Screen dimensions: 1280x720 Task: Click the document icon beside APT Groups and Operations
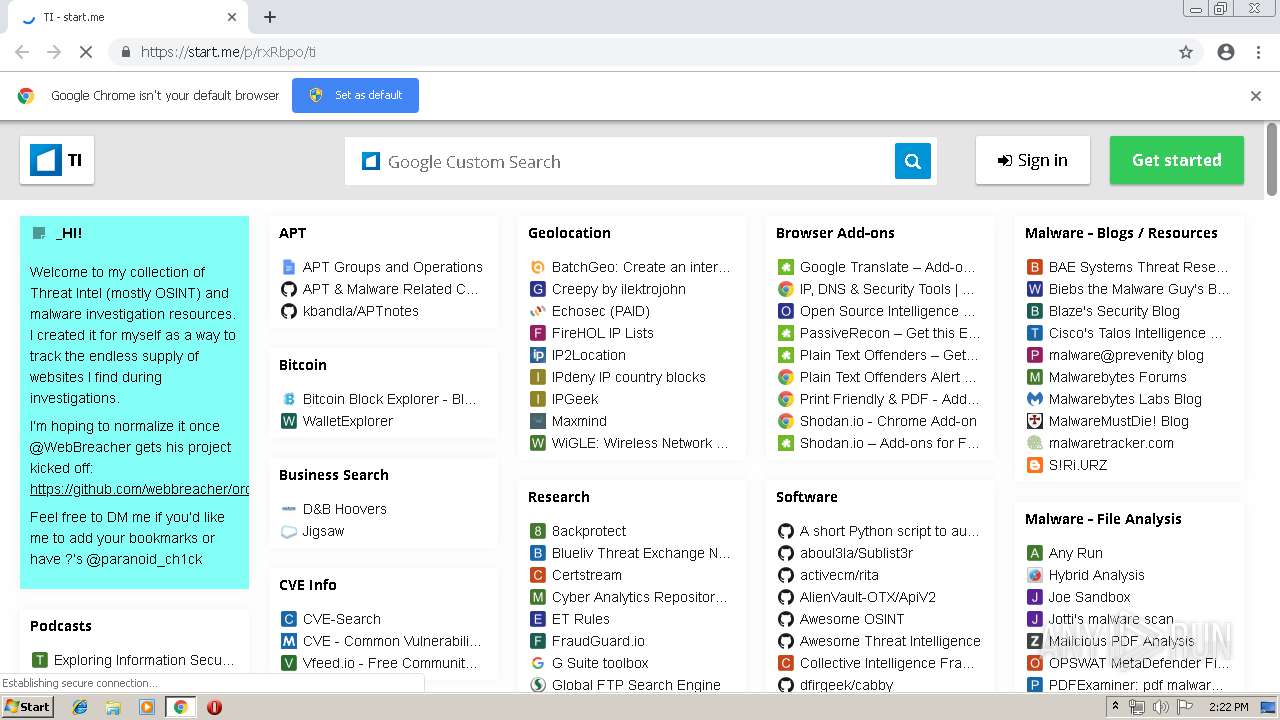coord(289,267)
